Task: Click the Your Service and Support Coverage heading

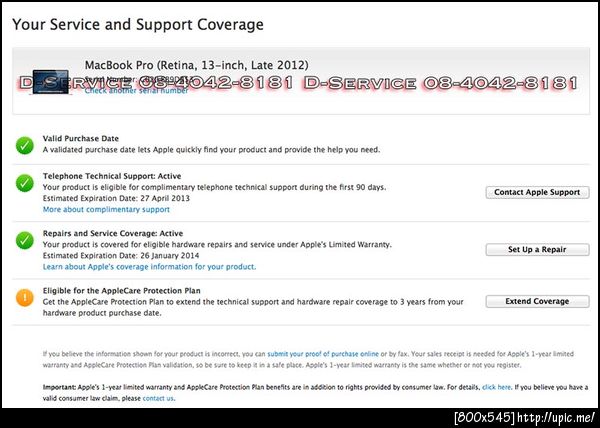Action: coord(138,24)
